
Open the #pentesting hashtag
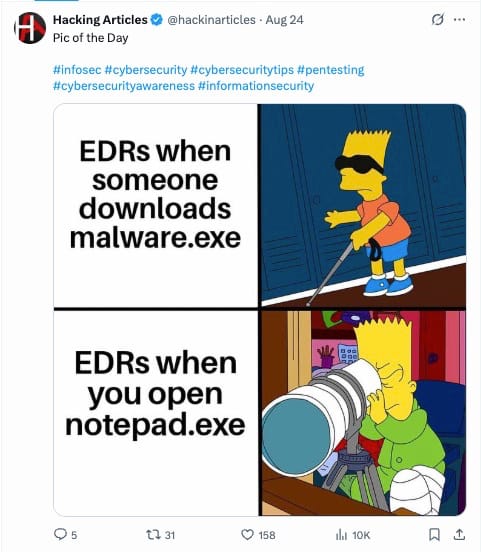[331, 70]
